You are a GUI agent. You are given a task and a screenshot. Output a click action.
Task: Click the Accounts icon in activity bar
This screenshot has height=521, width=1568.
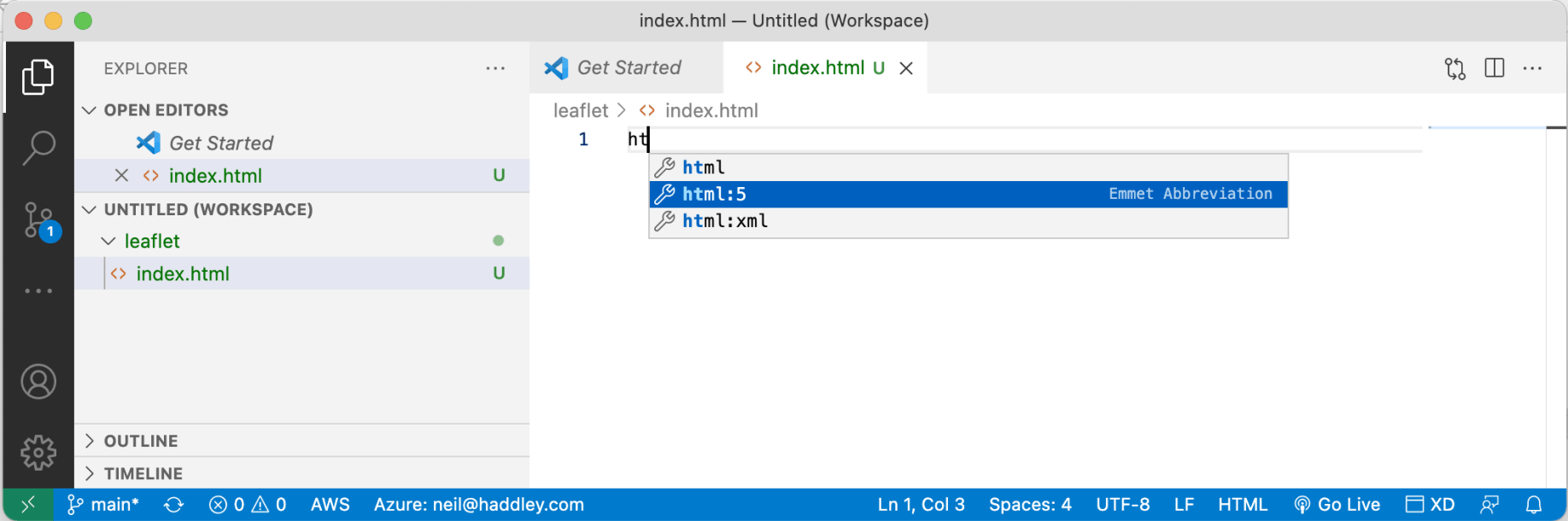point(38,382)
